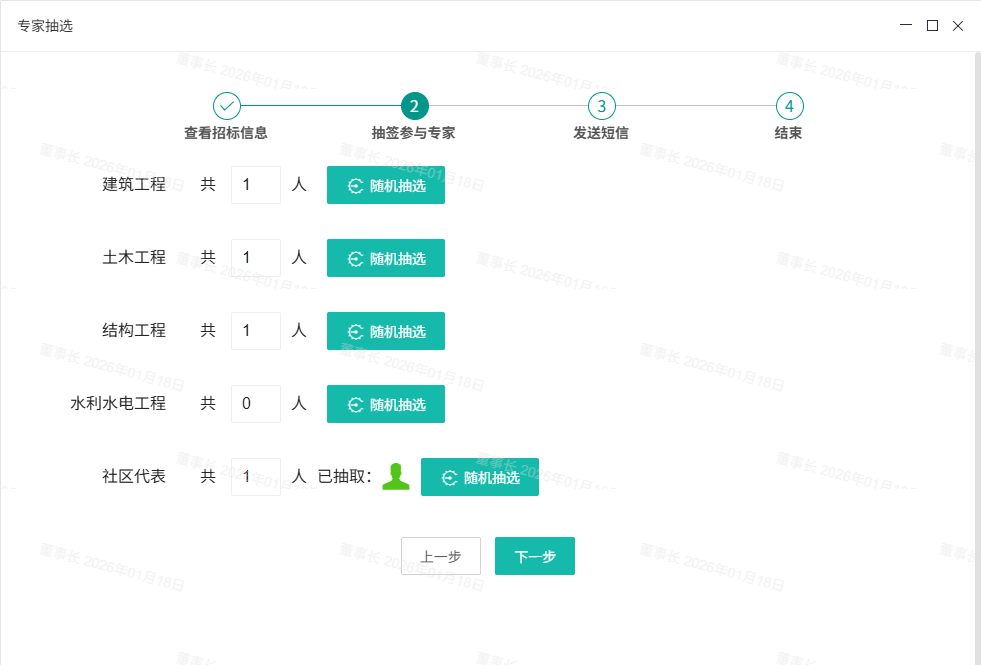Select the 查看招标信息 step label
981x665 pixels.
click(x=227, y=131)
